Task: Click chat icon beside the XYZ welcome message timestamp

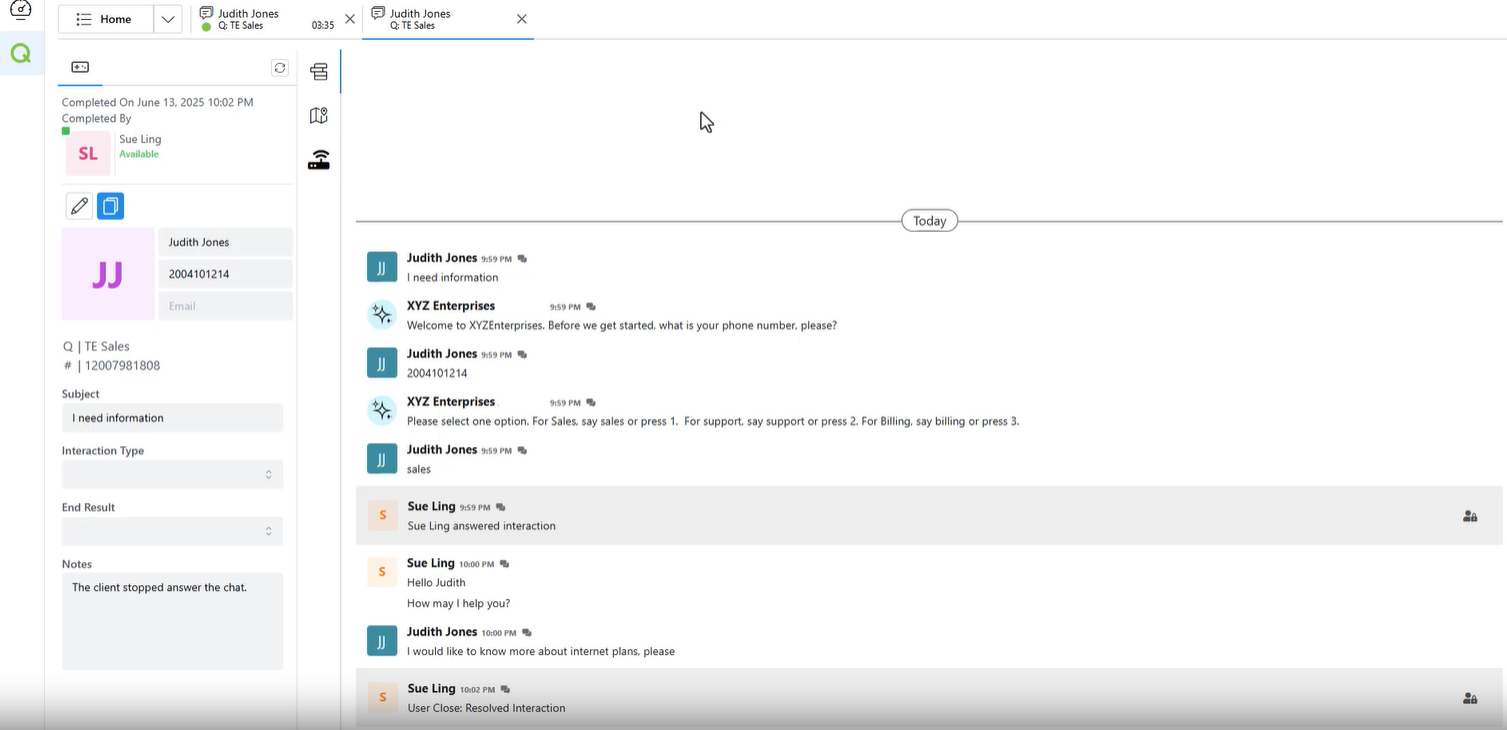Action: click(x=591, y=307)
